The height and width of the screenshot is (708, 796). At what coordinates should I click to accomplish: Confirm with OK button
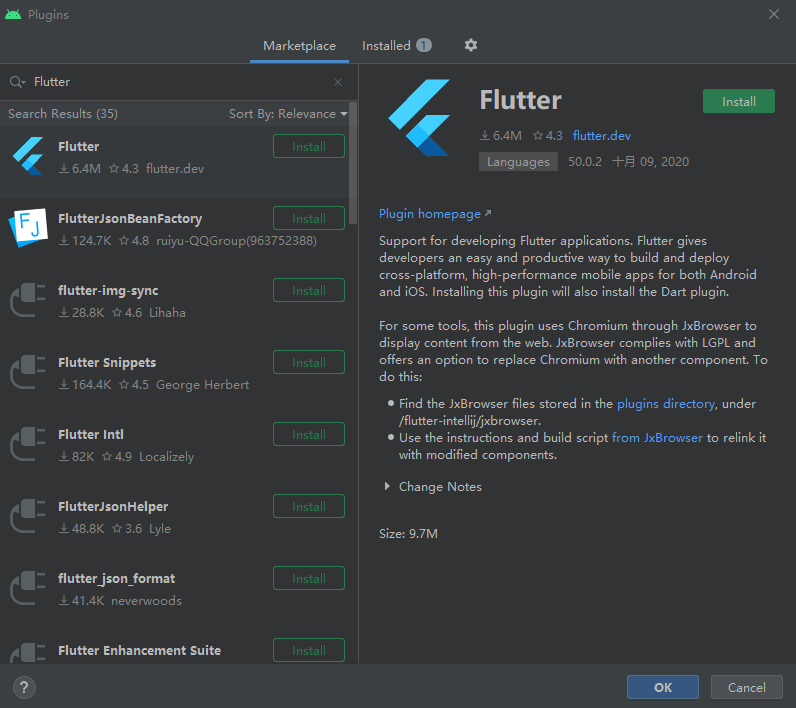pyautogui.click(x=662, y=687)
